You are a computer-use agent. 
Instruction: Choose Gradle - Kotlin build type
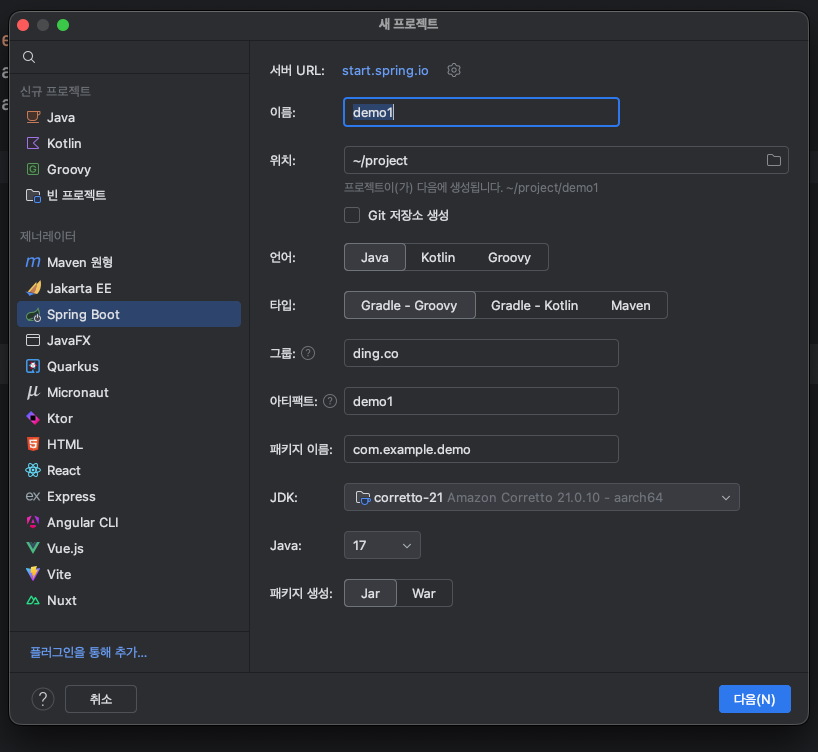point(534,305)
